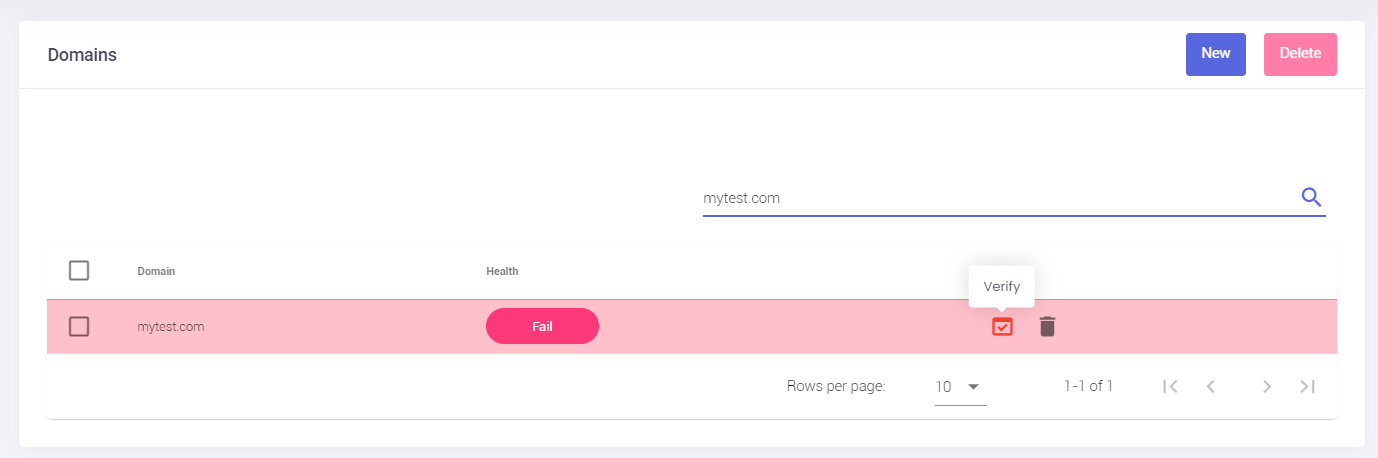Sort by the Health column header
Screen dimensions: 1378x458
pos(502,271)
